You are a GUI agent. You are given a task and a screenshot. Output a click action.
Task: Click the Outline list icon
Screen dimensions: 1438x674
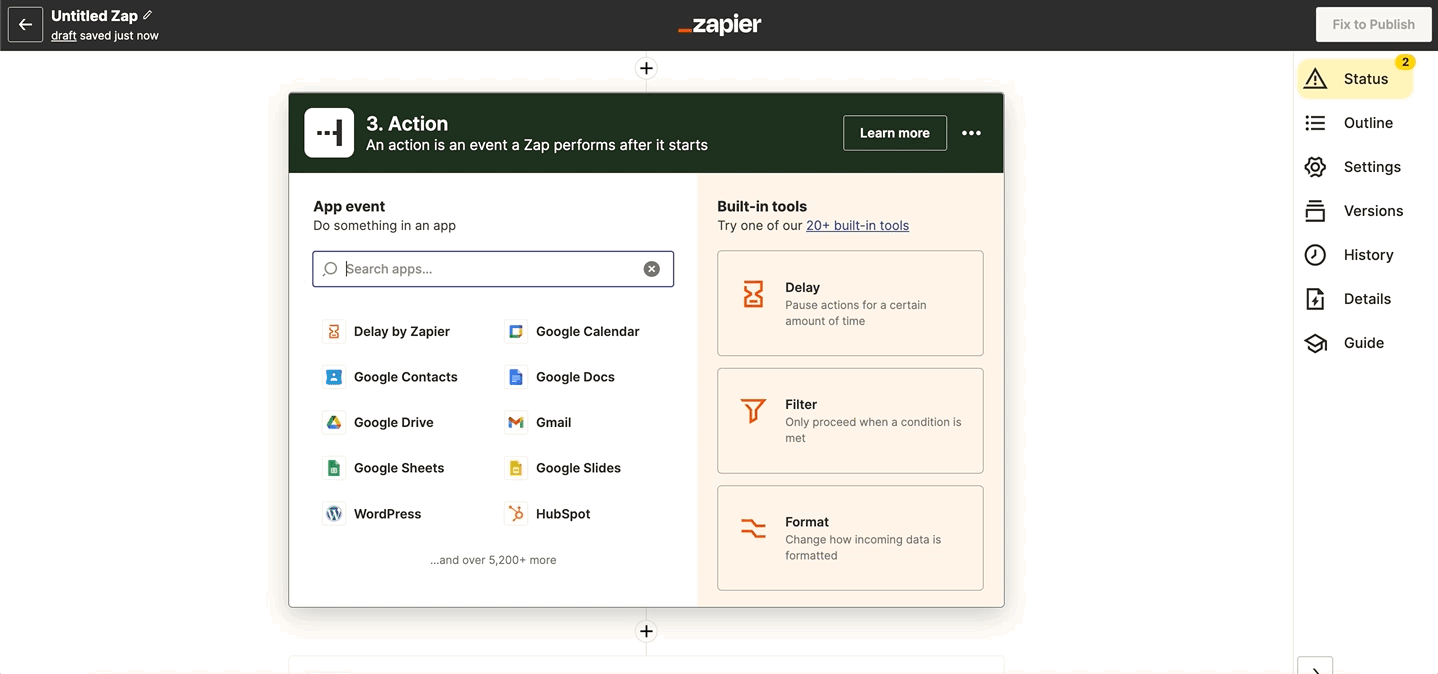(x=1315, y=123)
